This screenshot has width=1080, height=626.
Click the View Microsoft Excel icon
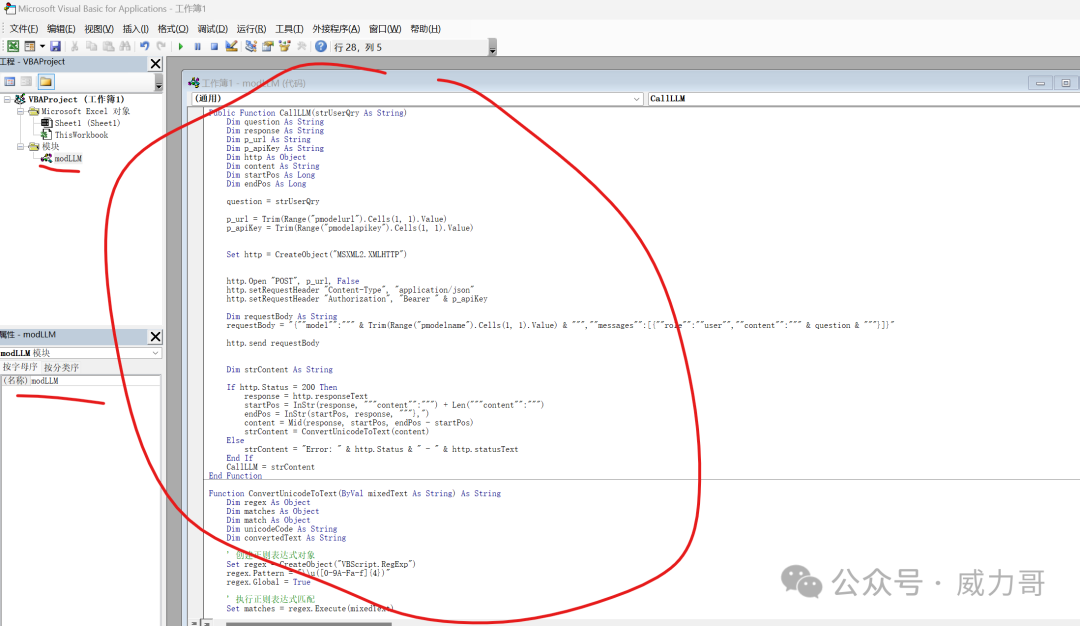pos(13,46)
